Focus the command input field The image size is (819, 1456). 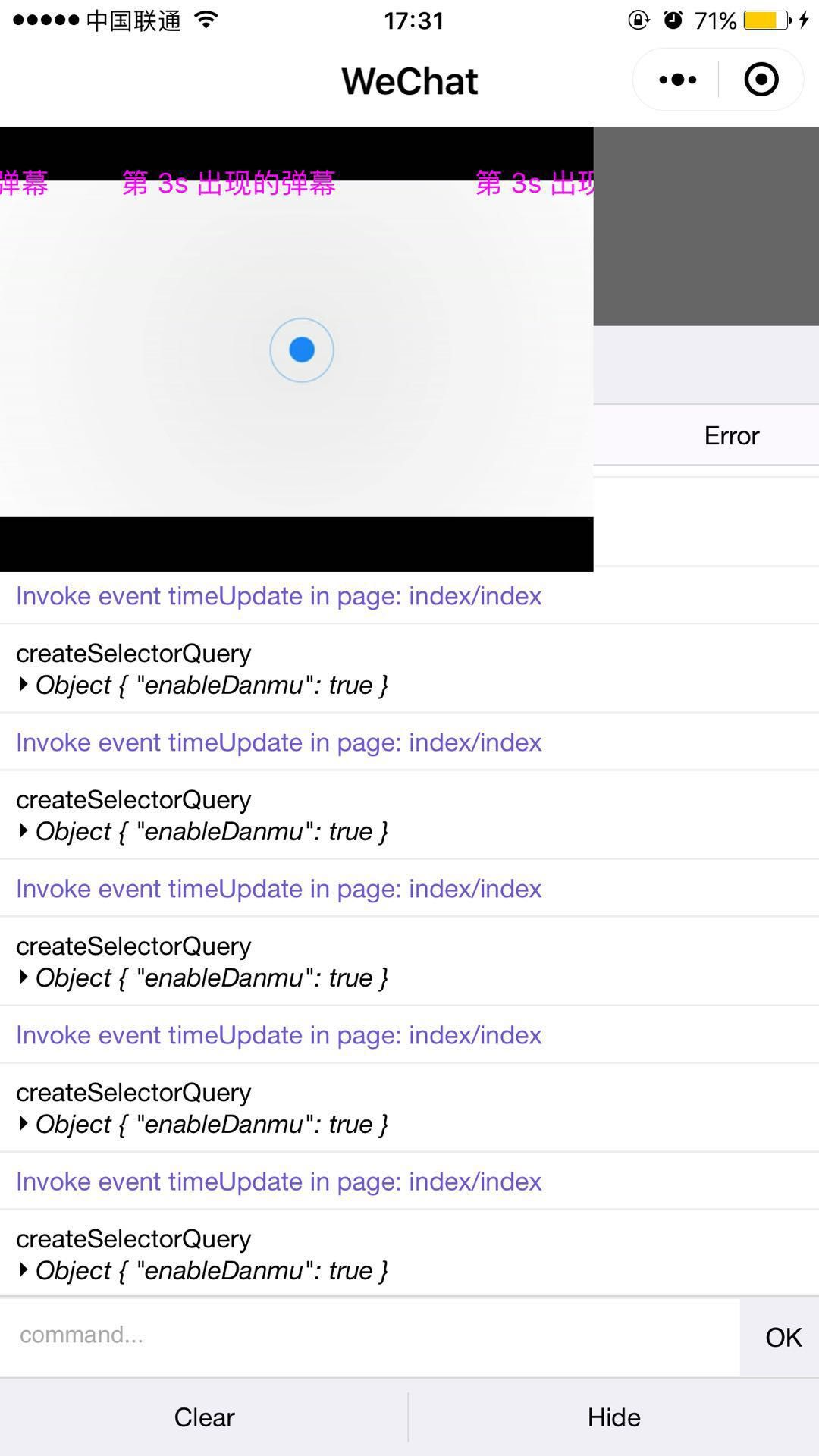click(x=370, y=1336)
